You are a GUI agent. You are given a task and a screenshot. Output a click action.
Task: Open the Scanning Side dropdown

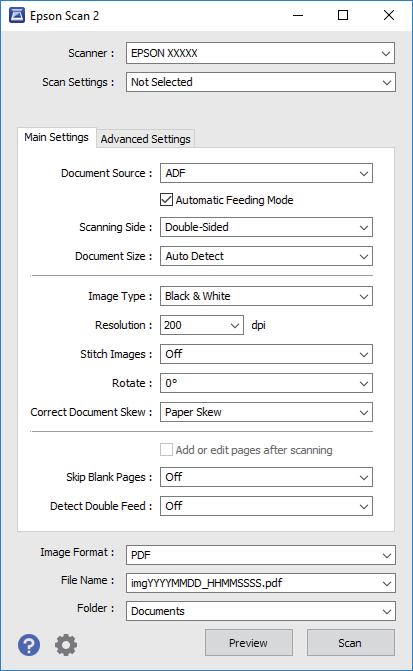point(266,227)
